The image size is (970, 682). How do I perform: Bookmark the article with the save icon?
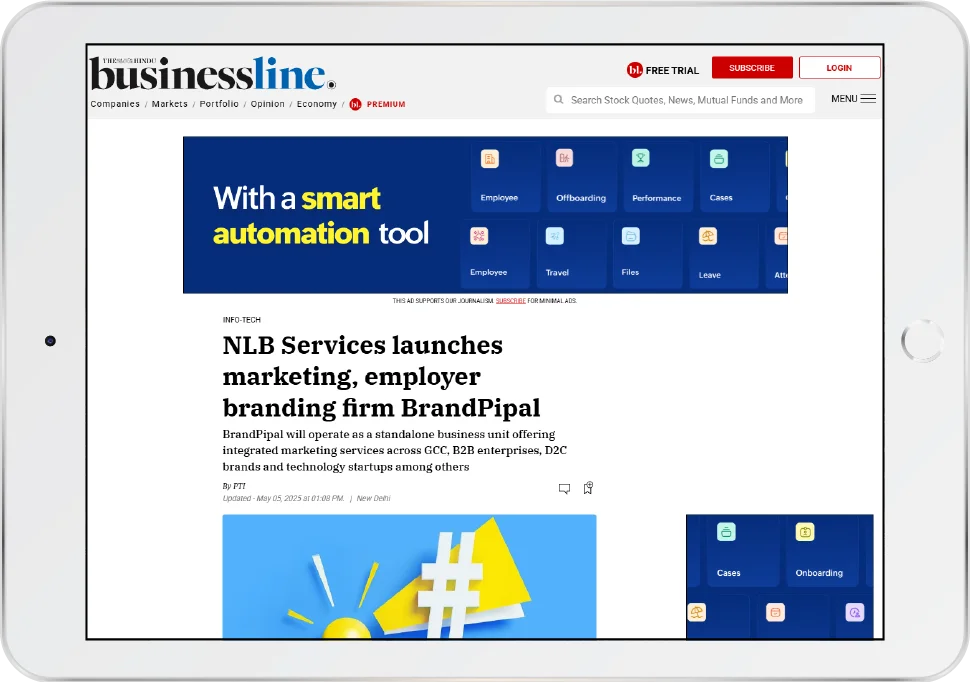pos(588,488)
